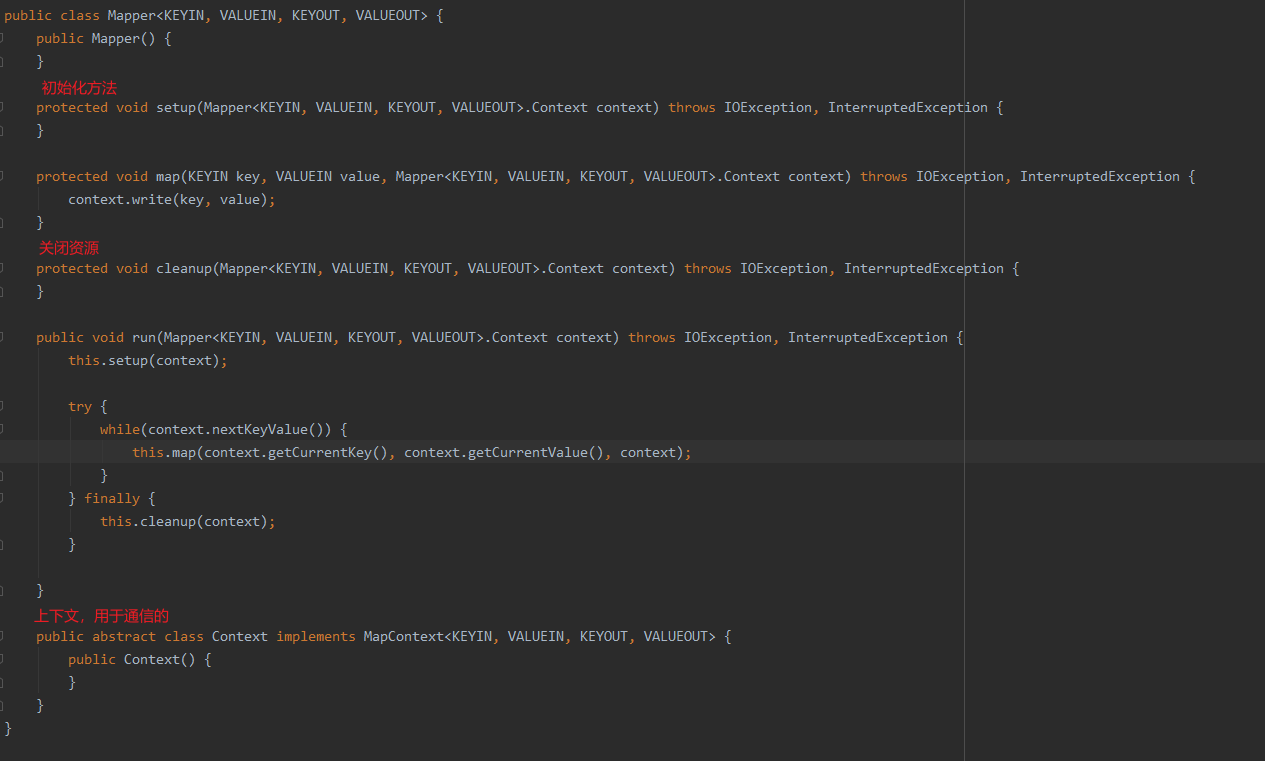This screenshot has height=761, width=1265.
Task: Click Context in the abstract class Context declaration
Action: point(240,636)
